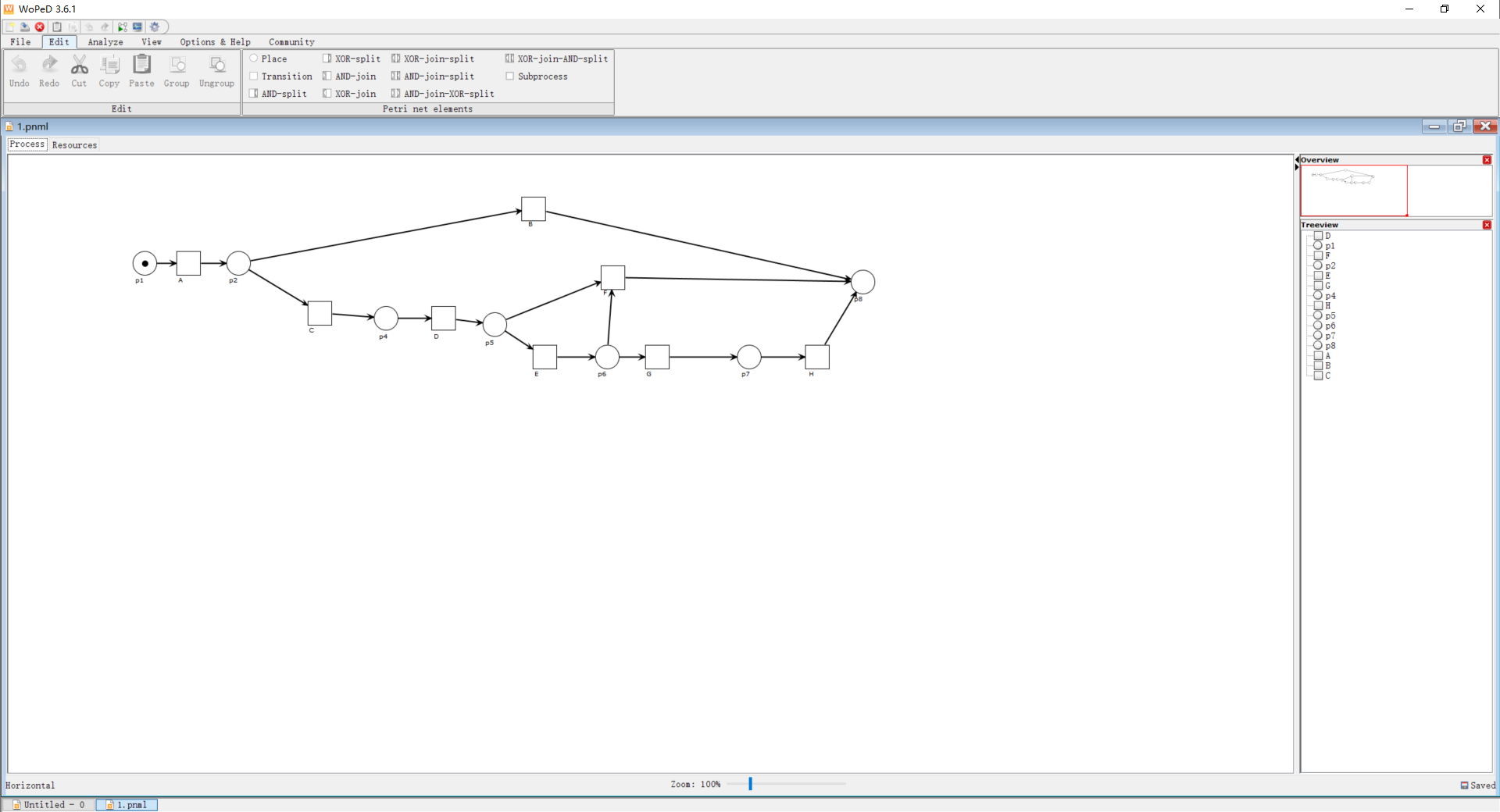1500x812 pixels.
Task: Click the AND-join-XOR-split element button
Action: click(443, 94)
